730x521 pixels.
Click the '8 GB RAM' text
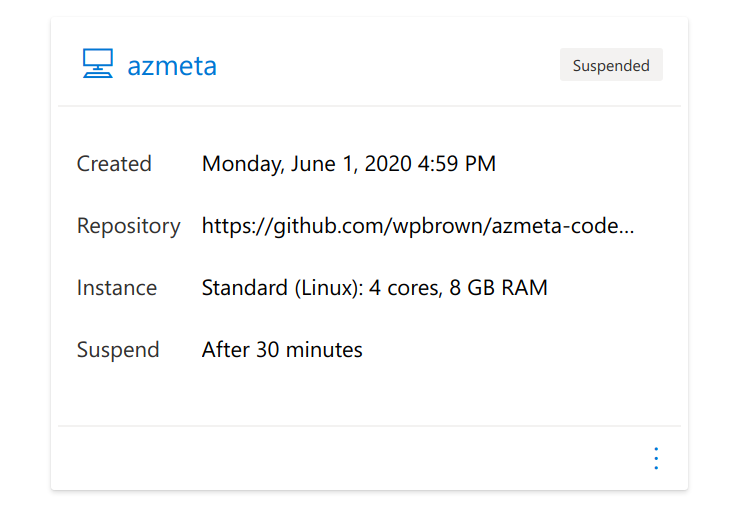(x=498, y=288)
